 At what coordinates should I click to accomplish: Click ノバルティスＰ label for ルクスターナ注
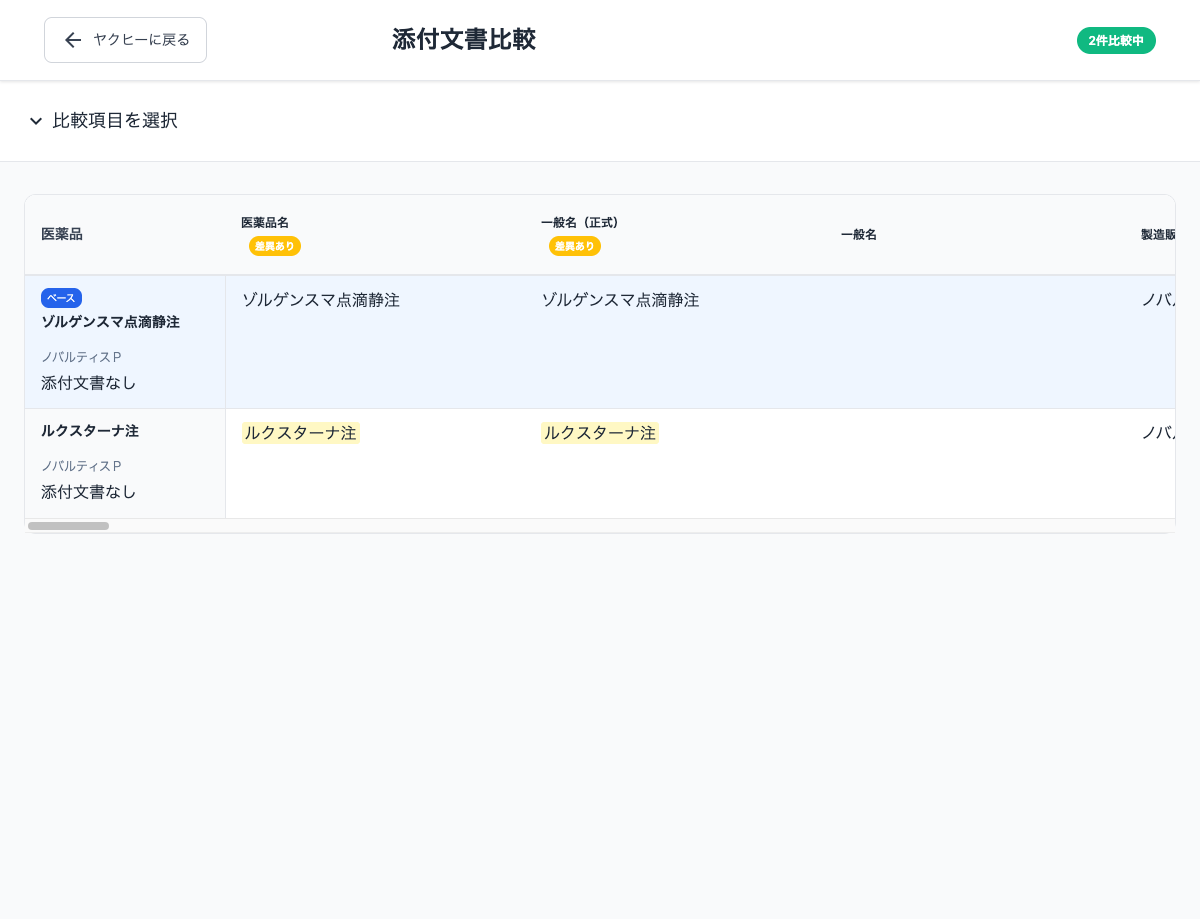point(81,466)
